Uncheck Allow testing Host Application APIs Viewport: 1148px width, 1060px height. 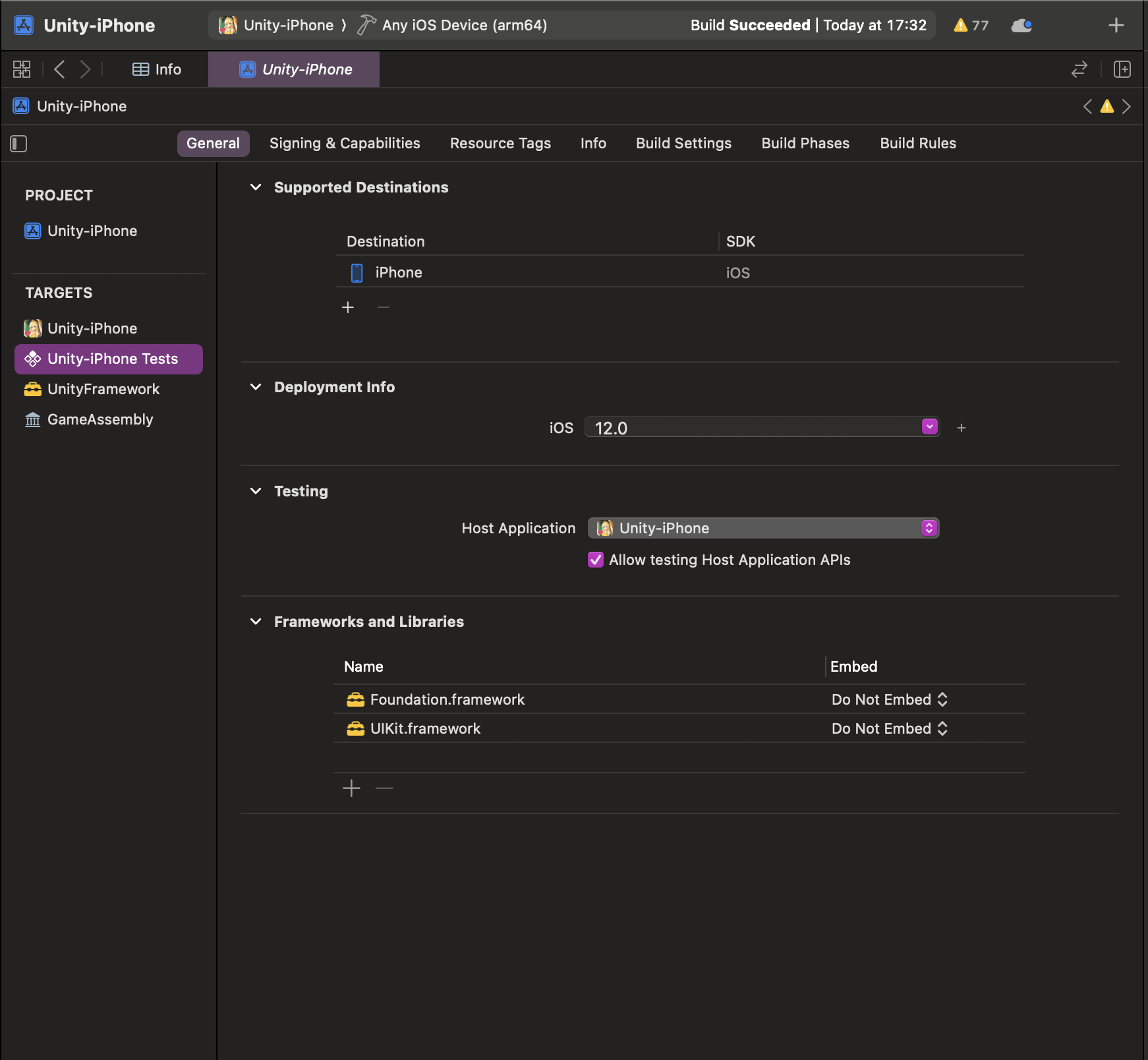tap(596, 560)
